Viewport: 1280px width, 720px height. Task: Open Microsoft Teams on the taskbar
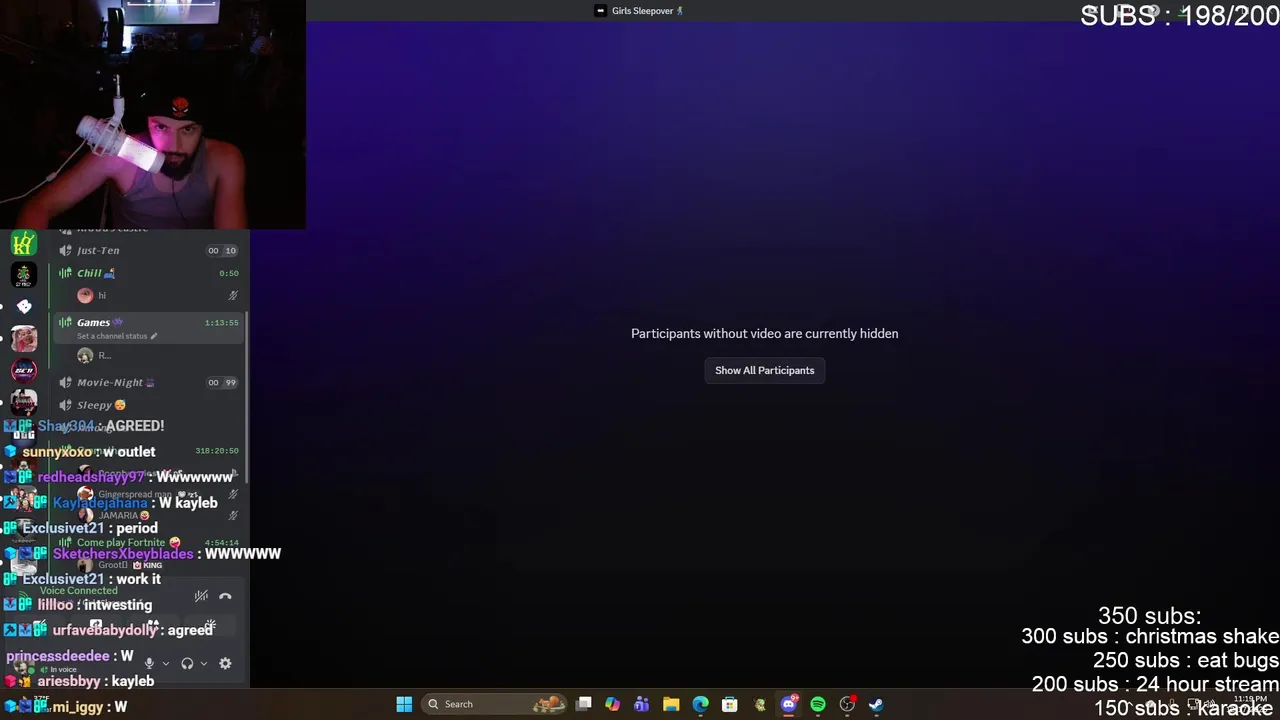(641, 704)
